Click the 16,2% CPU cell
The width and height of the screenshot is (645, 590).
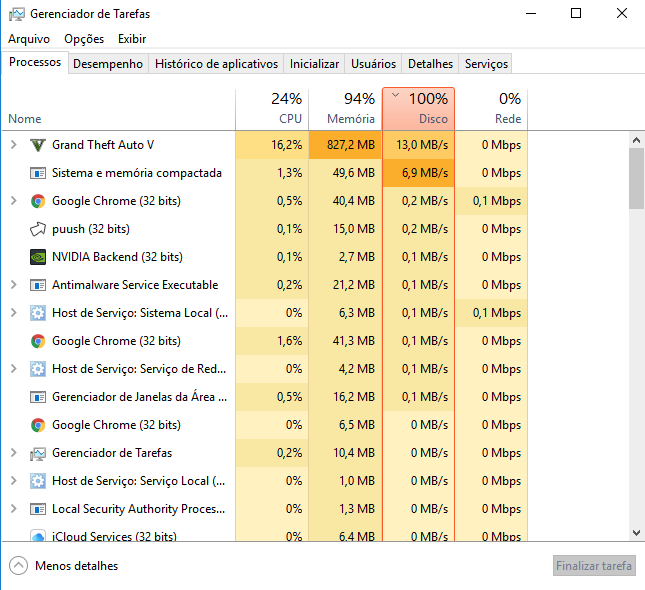click(272, 145)
